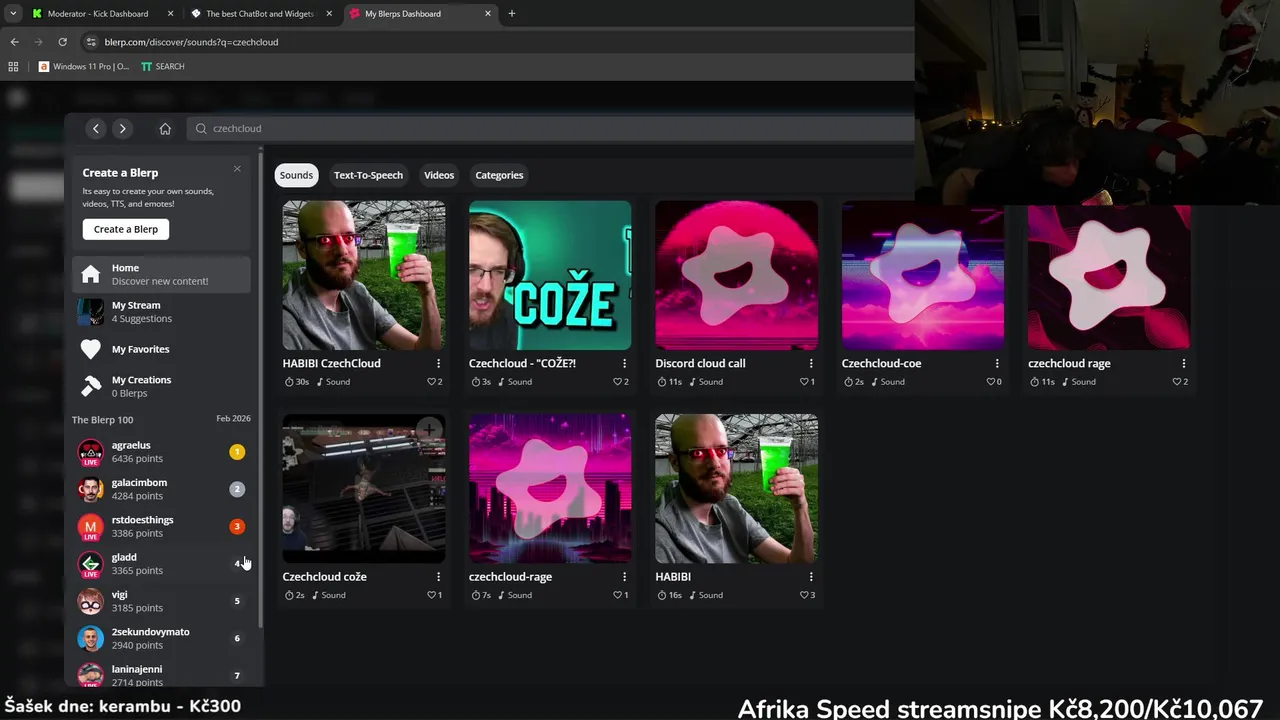1280x720 pixels.
Task: Click galacimbom avatar icon
Action: (x=91, y=489)
